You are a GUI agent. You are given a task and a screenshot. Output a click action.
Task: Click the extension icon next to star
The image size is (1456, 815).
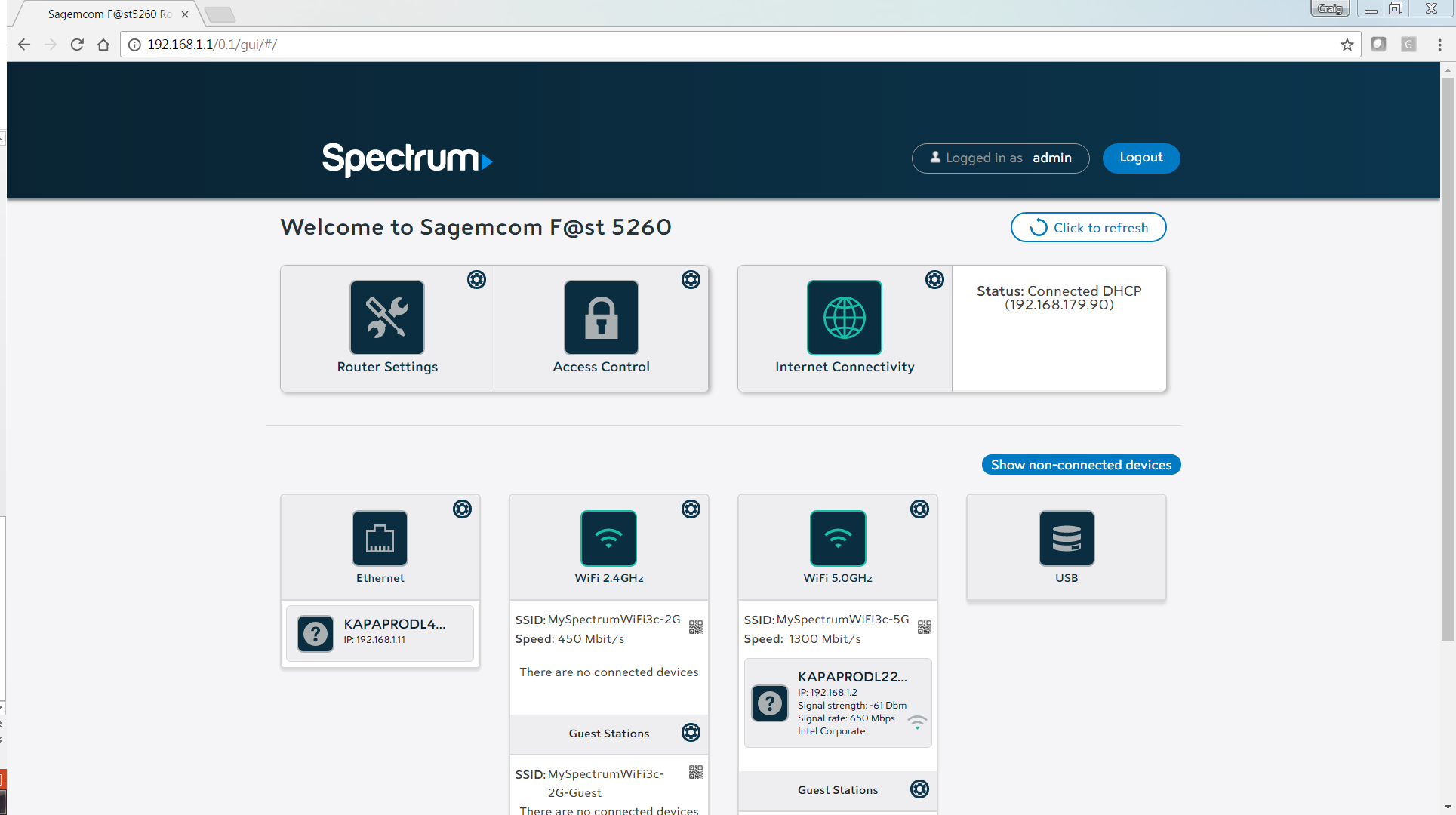coord(1378,45)
